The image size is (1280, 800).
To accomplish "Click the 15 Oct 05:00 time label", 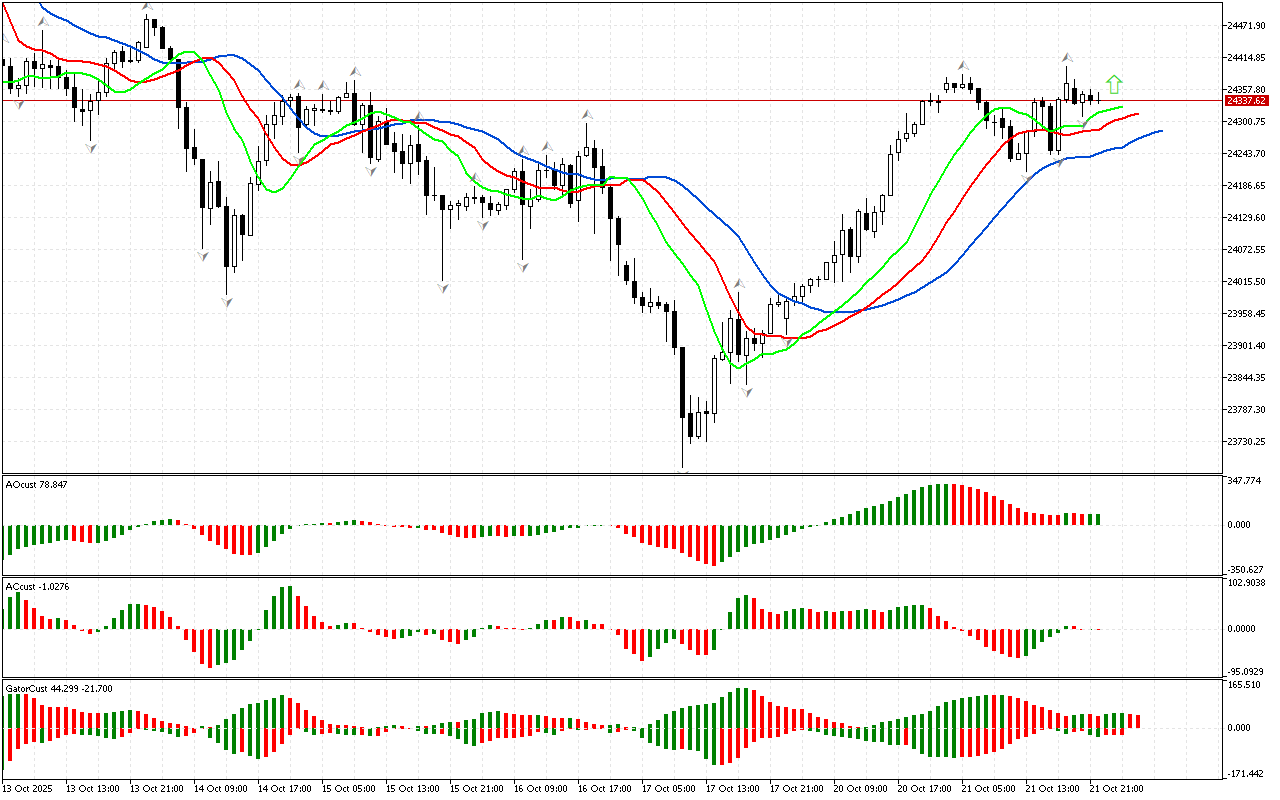I will [x=347, y=789].
